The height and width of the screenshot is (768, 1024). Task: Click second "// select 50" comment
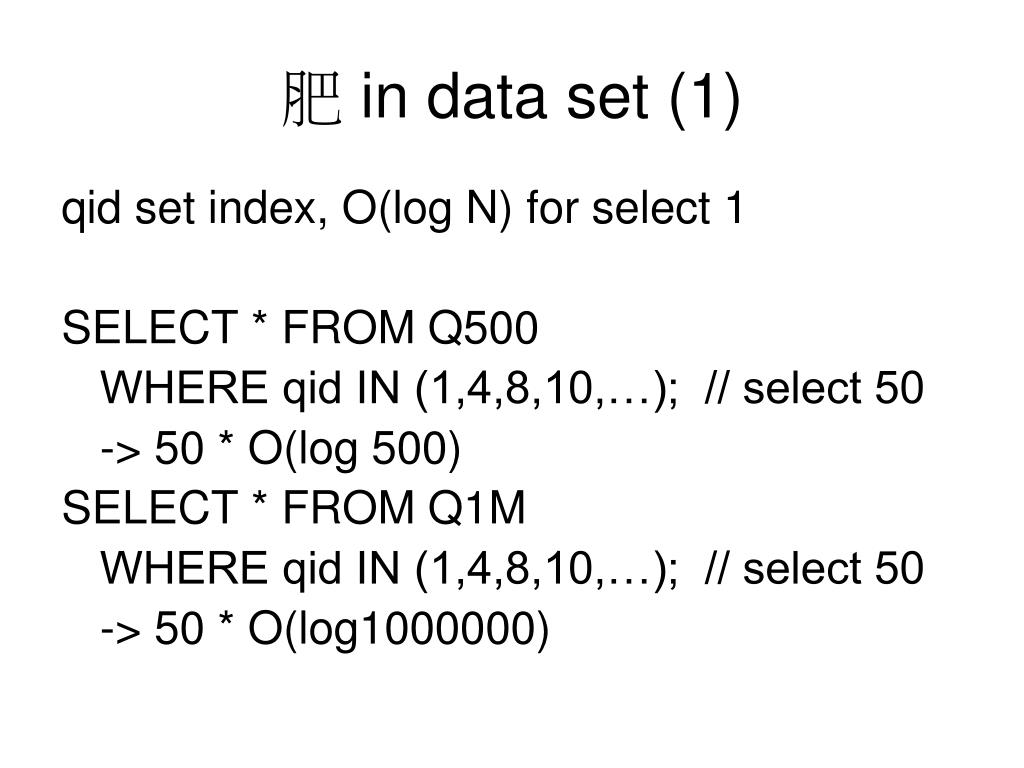point(814,568)
